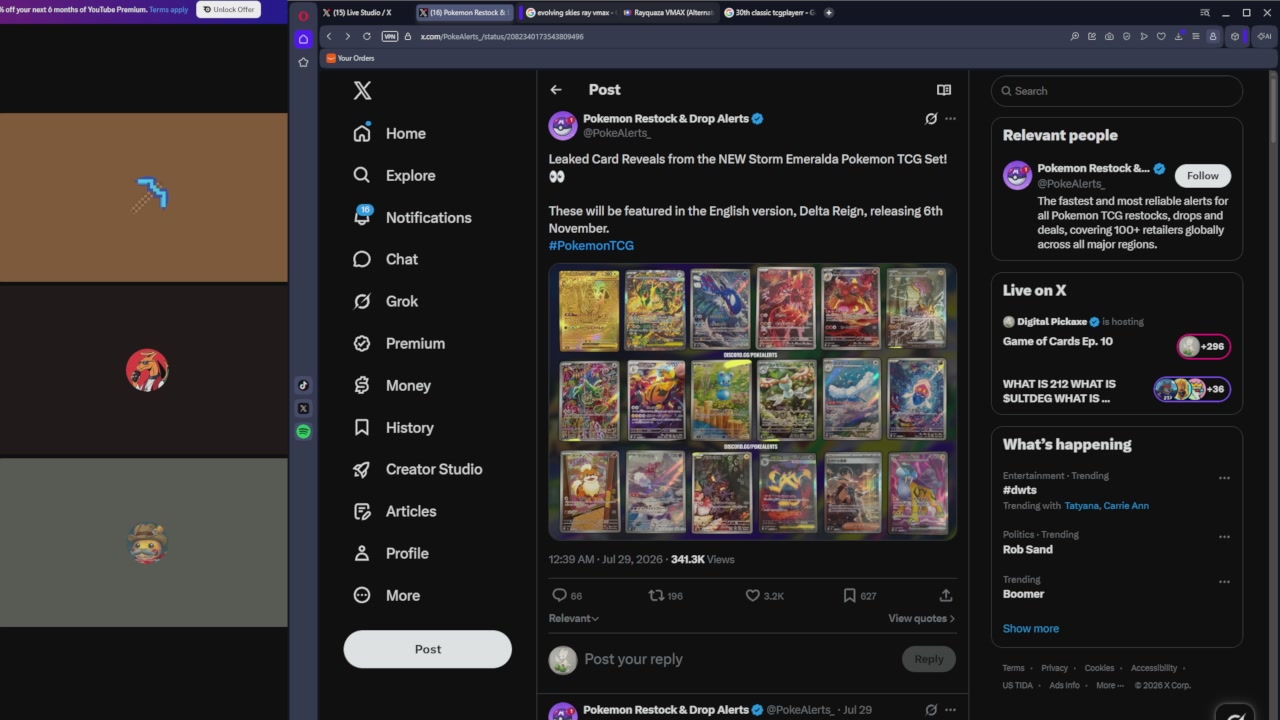Click the Grok icon on PokeAlerts post

[931, 118]
